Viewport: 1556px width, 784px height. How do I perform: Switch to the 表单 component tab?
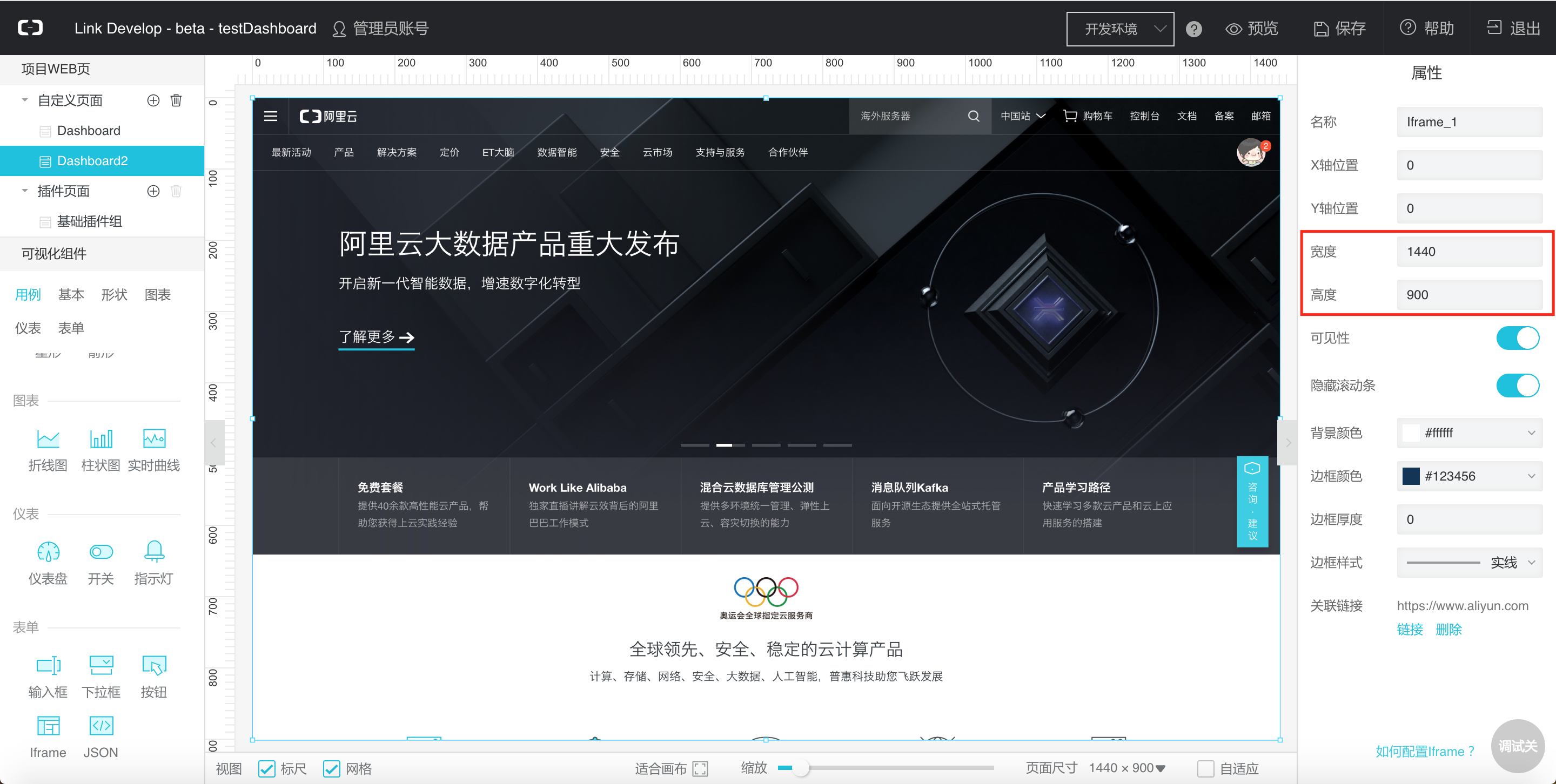71,328
